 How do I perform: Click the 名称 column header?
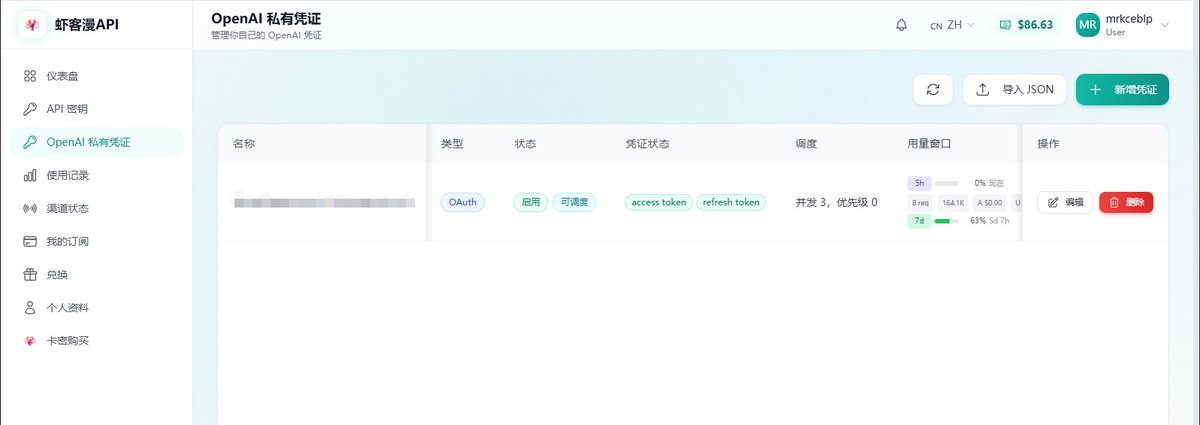pyautogui.click(x=244, y=144)
